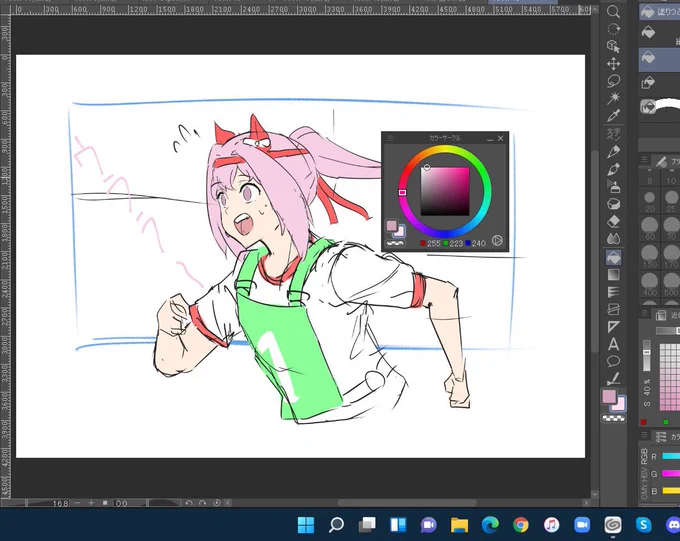Select the Auto select magic wand tool
Viewport: 680px width, 541px height.
tap(613, 98)
